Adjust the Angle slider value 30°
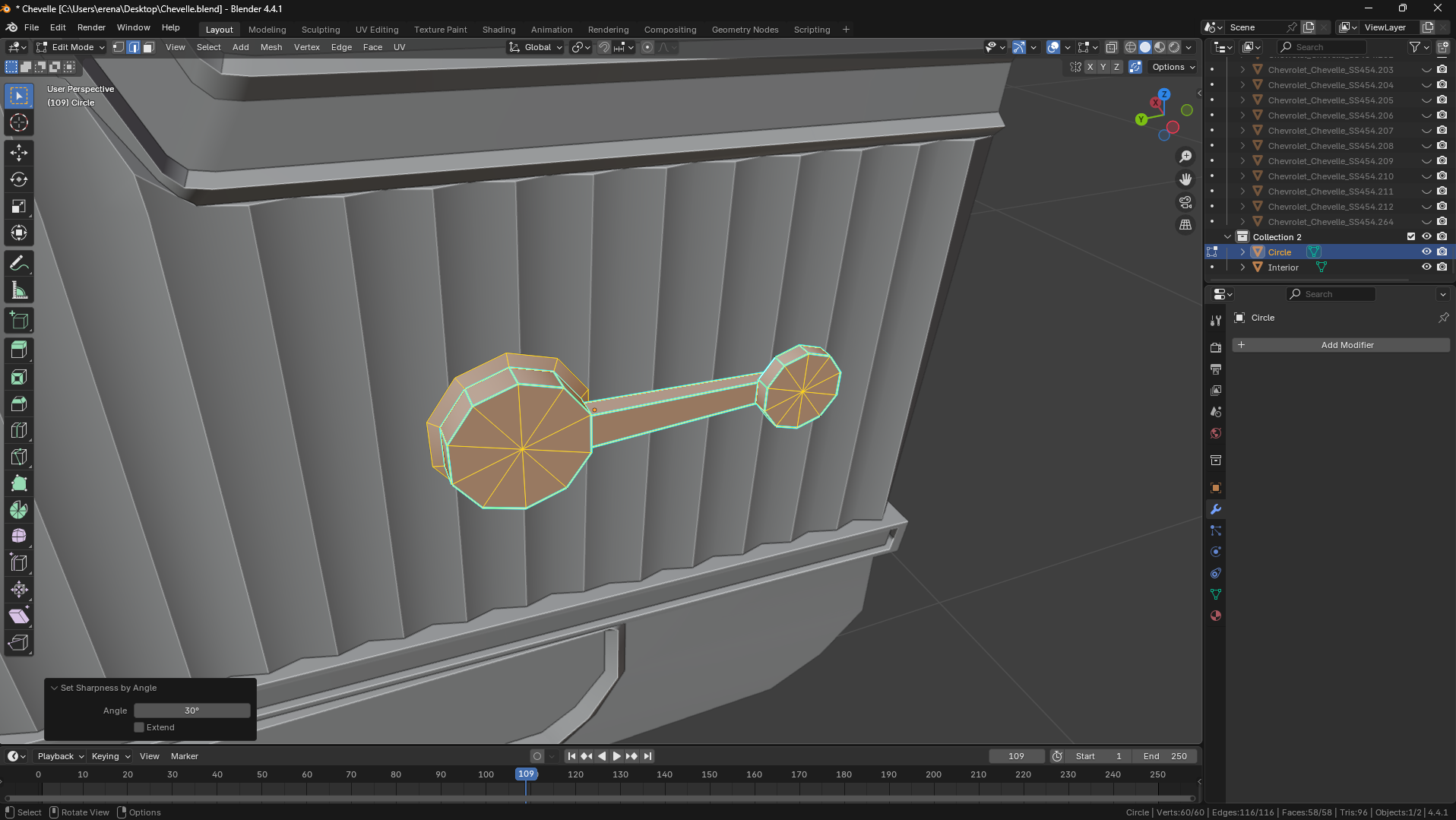 click(192, 711)
